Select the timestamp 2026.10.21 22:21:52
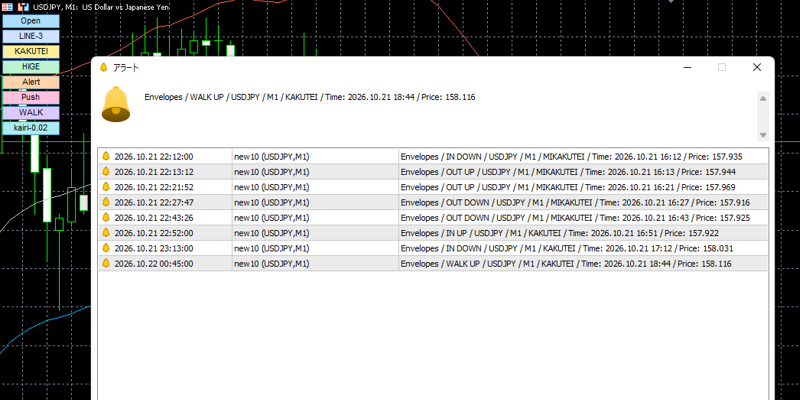This screenshot has height=400, width=800. click(x=154, y=187)
